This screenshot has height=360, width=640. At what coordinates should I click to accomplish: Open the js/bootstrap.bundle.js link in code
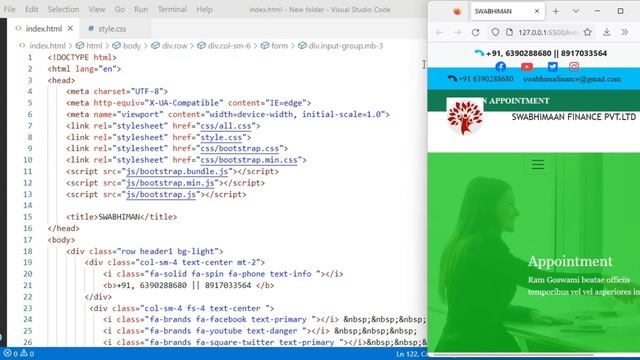[177, 171]
